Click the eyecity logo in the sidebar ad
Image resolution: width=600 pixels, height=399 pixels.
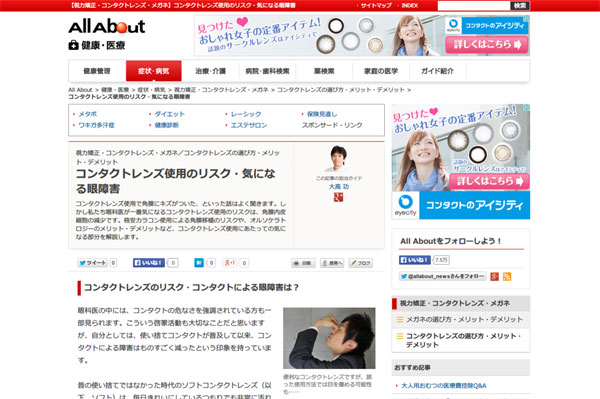[x=405, y=205]
